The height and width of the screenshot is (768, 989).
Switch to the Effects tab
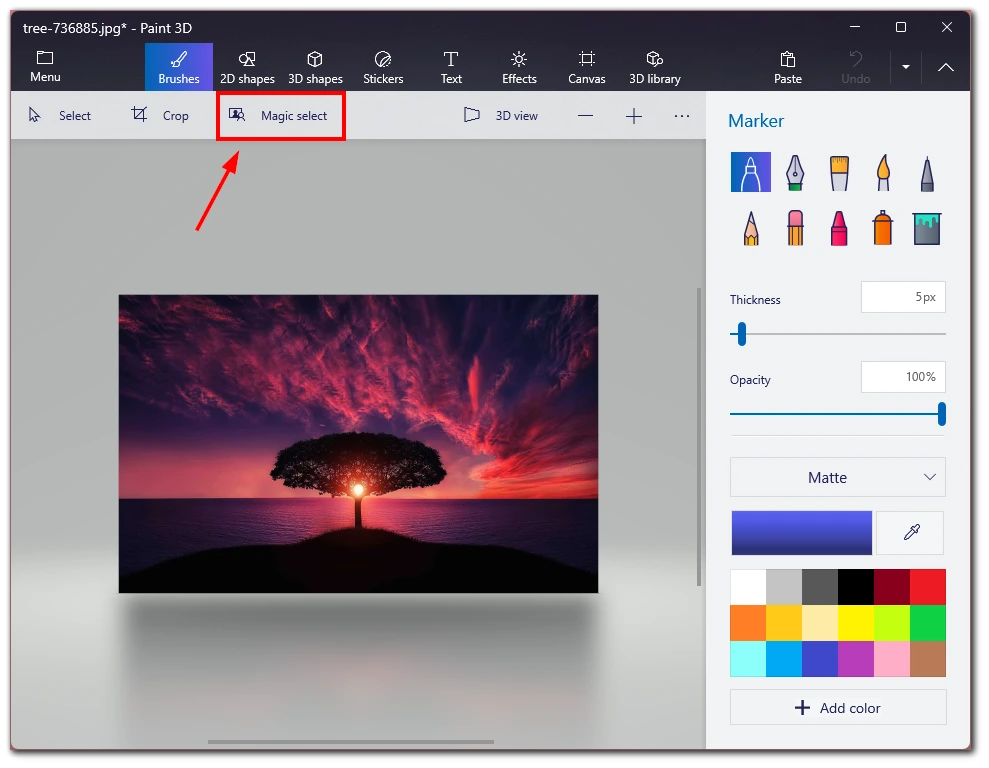[x=519, y=67]
